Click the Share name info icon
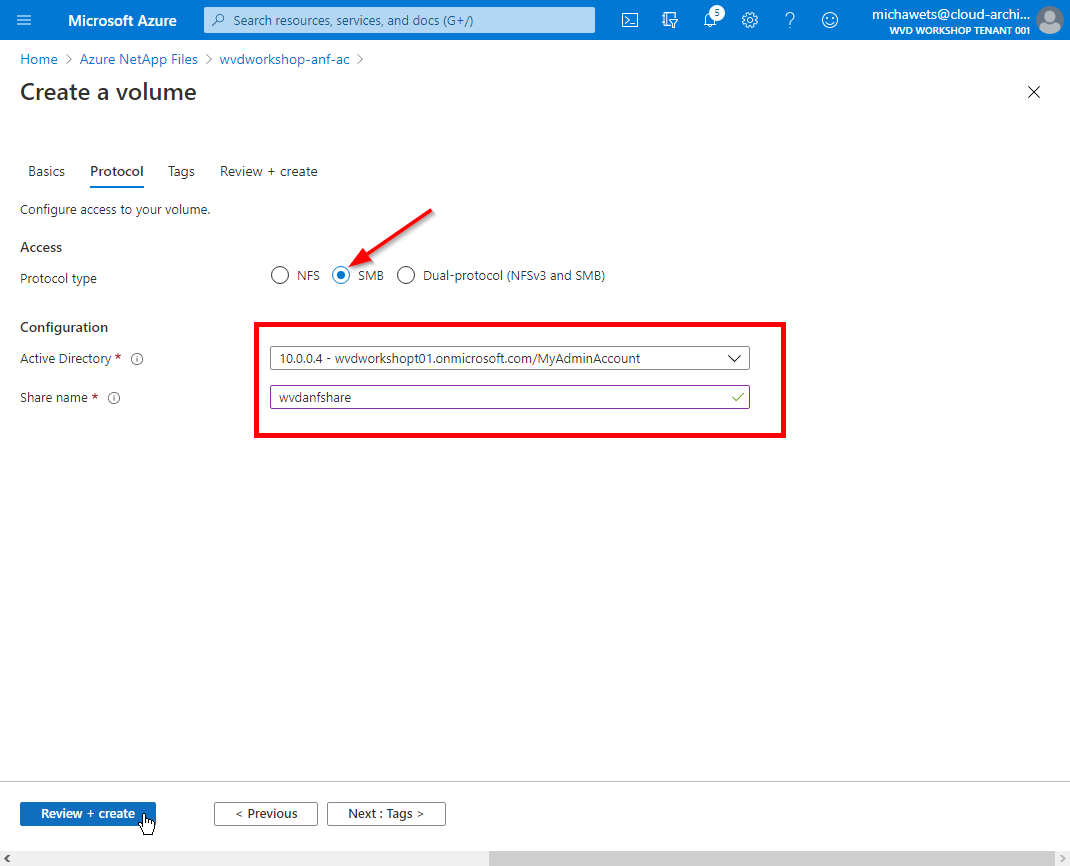1070x866 pixels. 114,398
